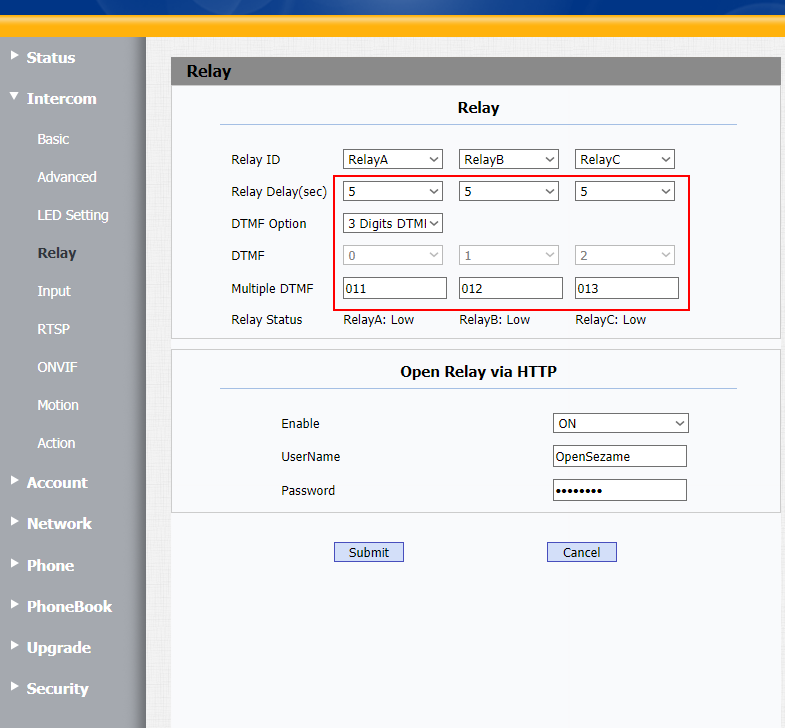Open the Basic intercom page

coord(53,139)
